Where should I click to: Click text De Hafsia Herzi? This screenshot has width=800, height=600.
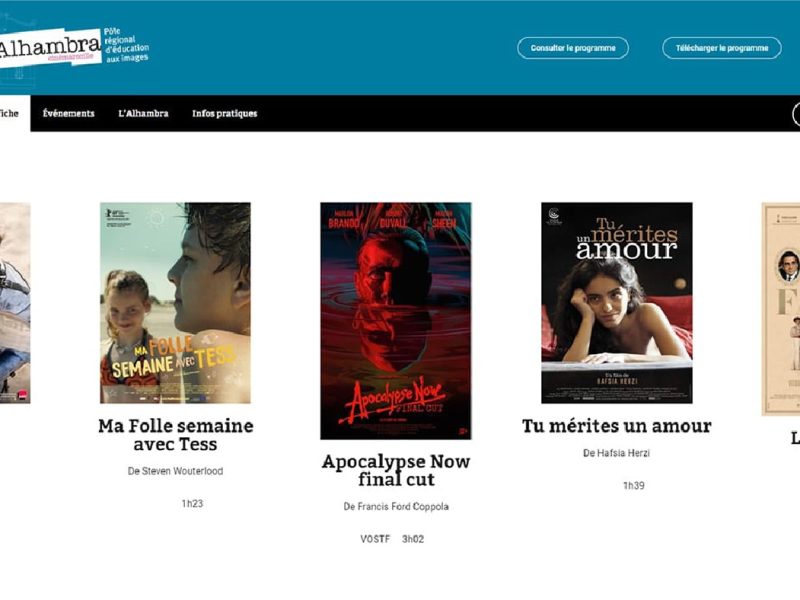pos(616,453)
